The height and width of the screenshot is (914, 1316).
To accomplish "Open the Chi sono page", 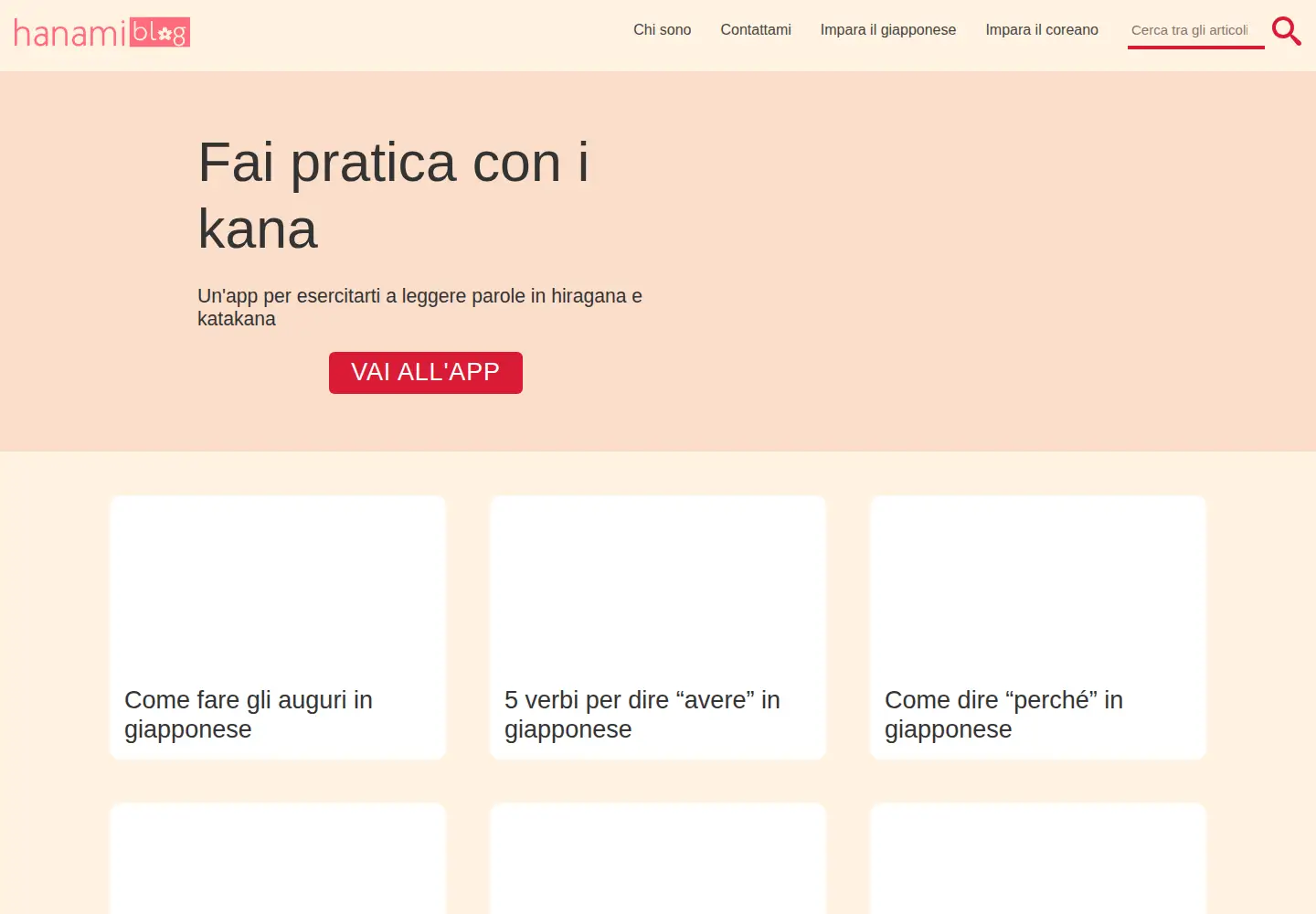I will (662, 30).
